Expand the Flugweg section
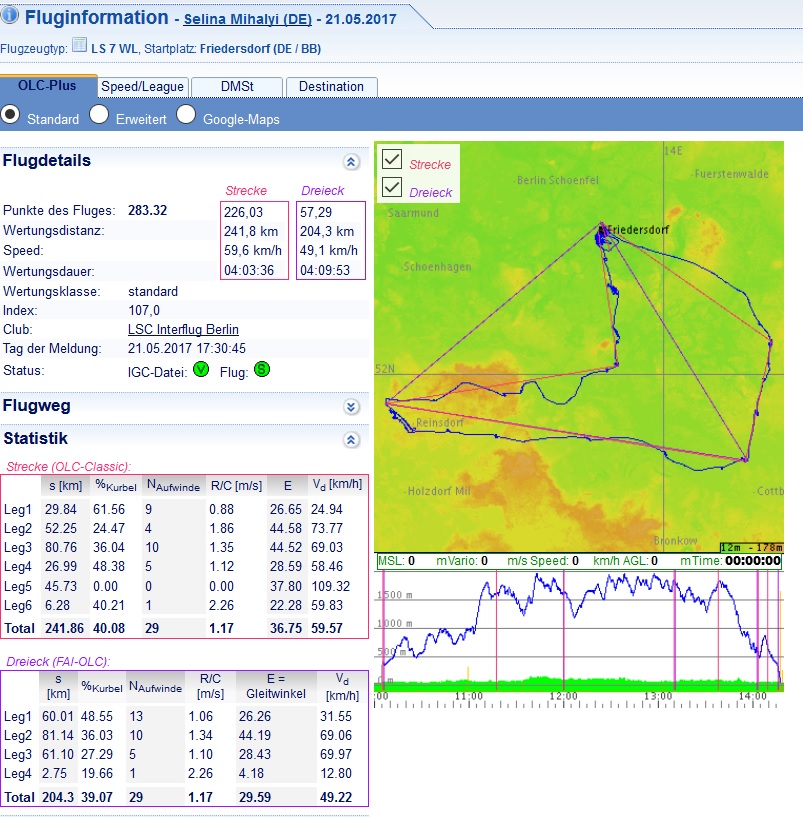803x817 pixels. click(350, 407)
